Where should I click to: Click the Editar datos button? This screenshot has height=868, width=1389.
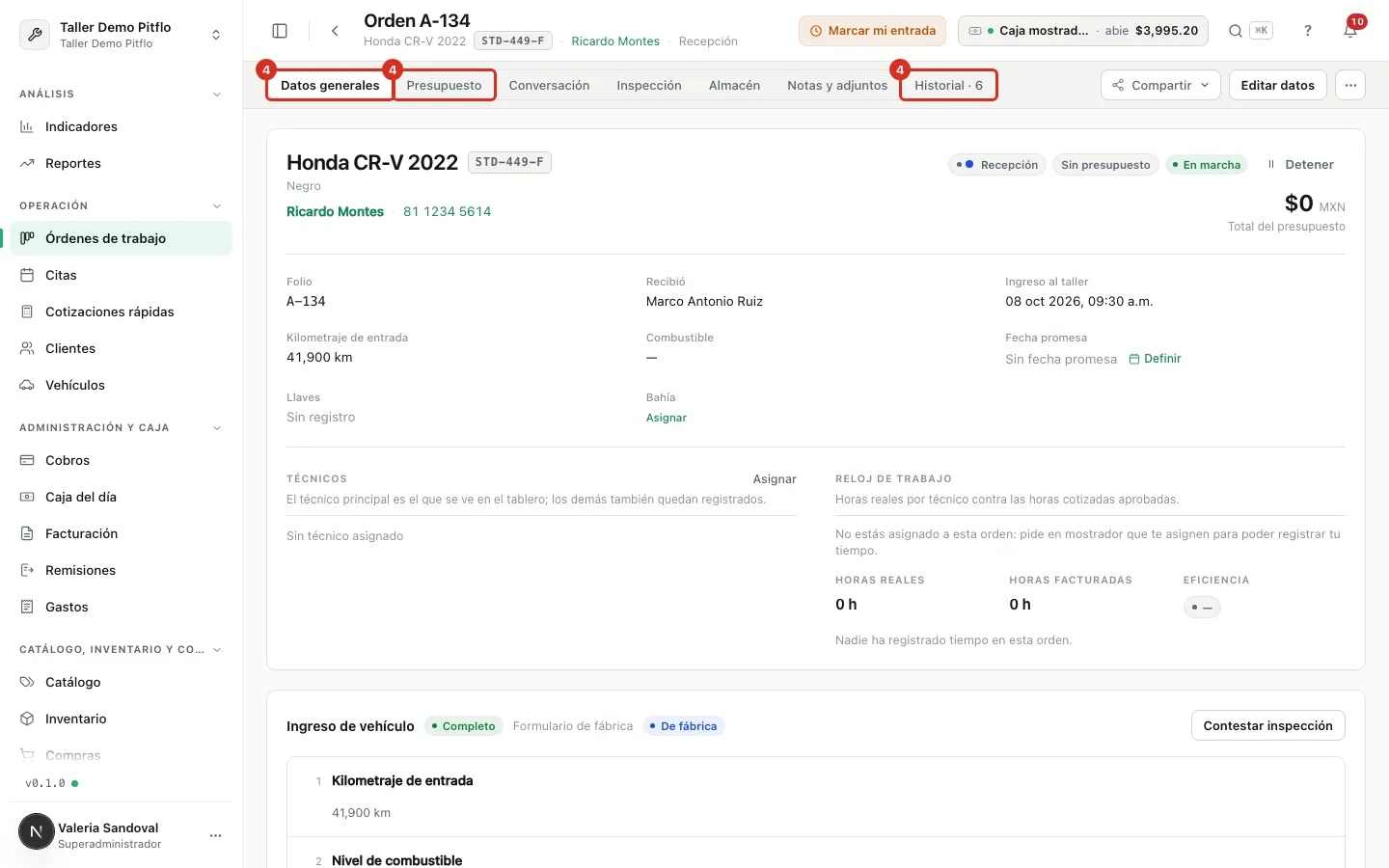[x=1277, y=85]
